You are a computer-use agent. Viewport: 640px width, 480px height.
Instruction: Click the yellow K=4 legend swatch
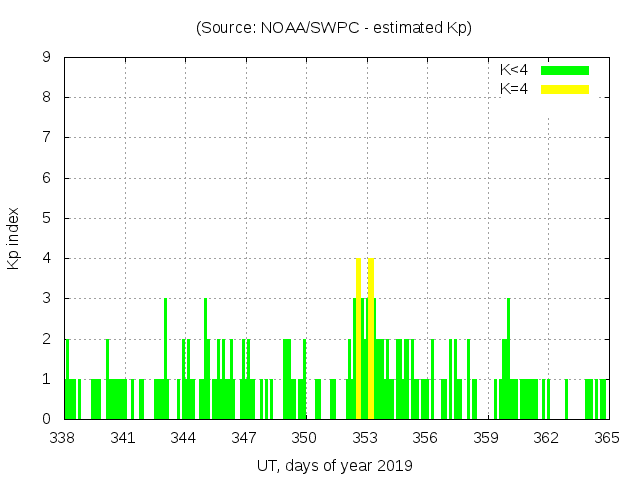(565, 89)
